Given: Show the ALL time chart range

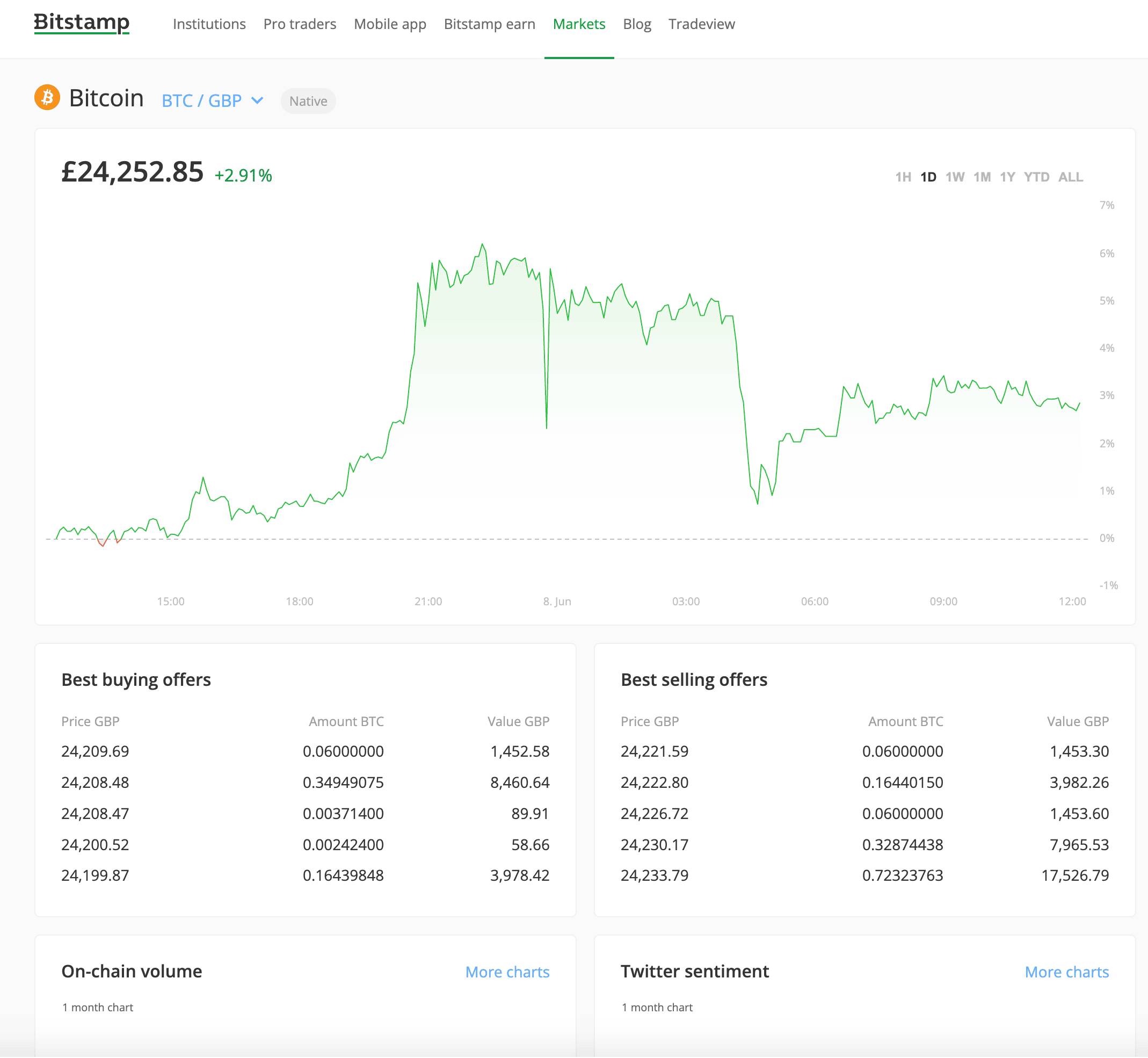Looking at the screenshot, I should click(x=1070, y=177).
